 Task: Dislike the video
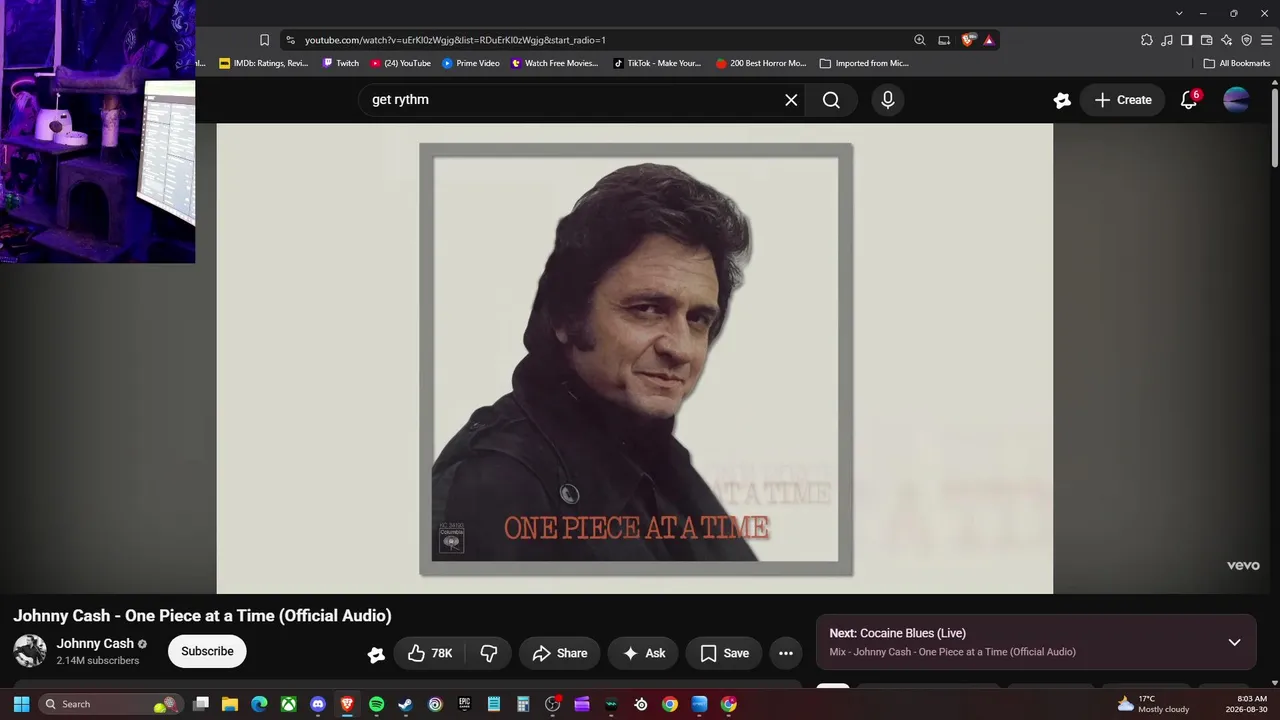click(x=489, y=653)
